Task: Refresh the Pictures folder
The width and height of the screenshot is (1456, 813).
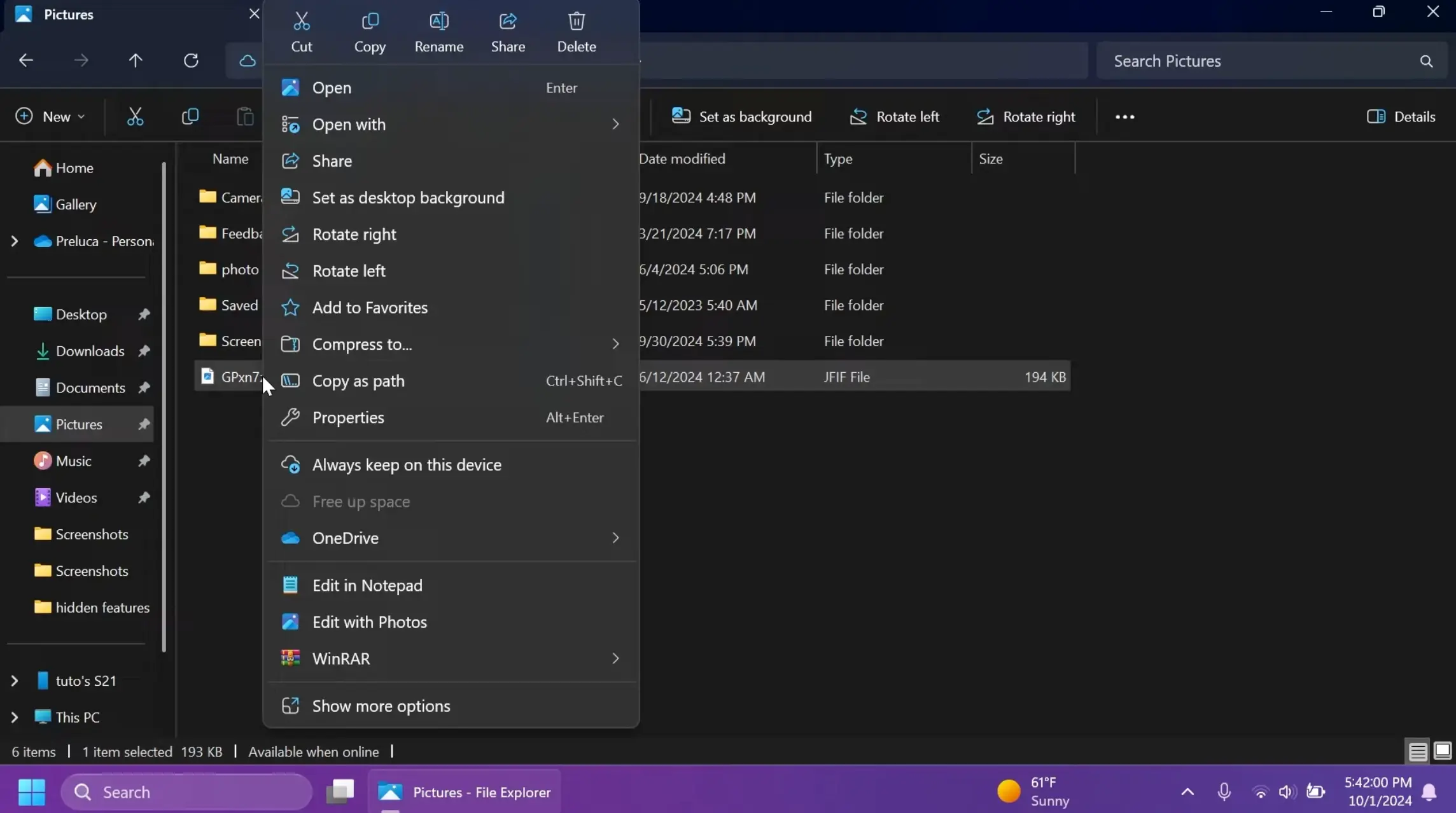Action: (191, 60)
